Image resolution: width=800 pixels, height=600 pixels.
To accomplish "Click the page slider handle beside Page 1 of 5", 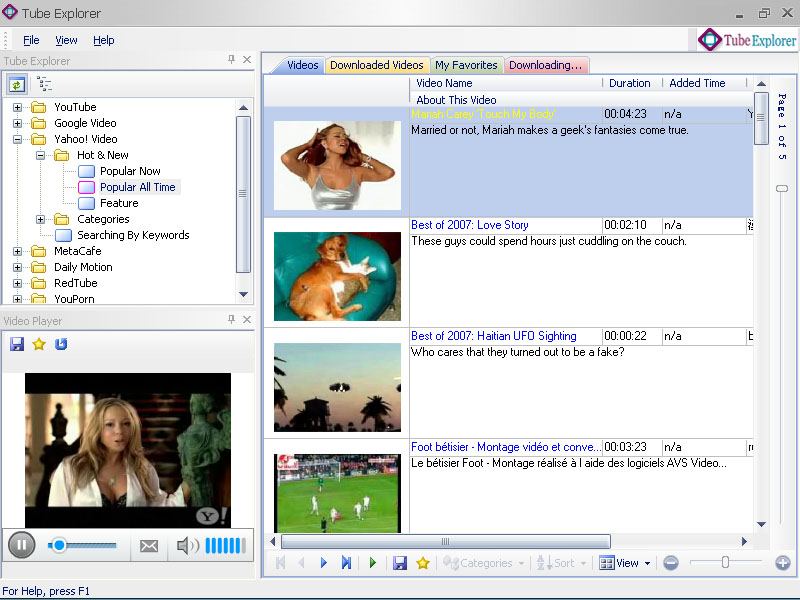I will pyautogui.click(x=781, y=188).
